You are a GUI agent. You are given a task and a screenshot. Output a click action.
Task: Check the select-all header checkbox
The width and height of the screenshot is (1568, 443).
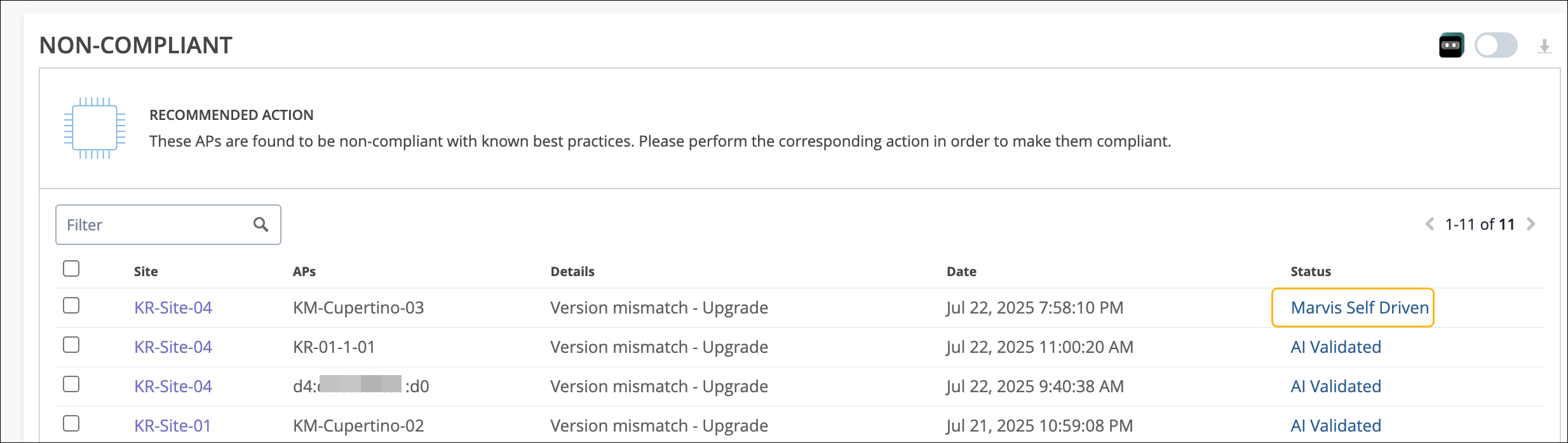71,268
